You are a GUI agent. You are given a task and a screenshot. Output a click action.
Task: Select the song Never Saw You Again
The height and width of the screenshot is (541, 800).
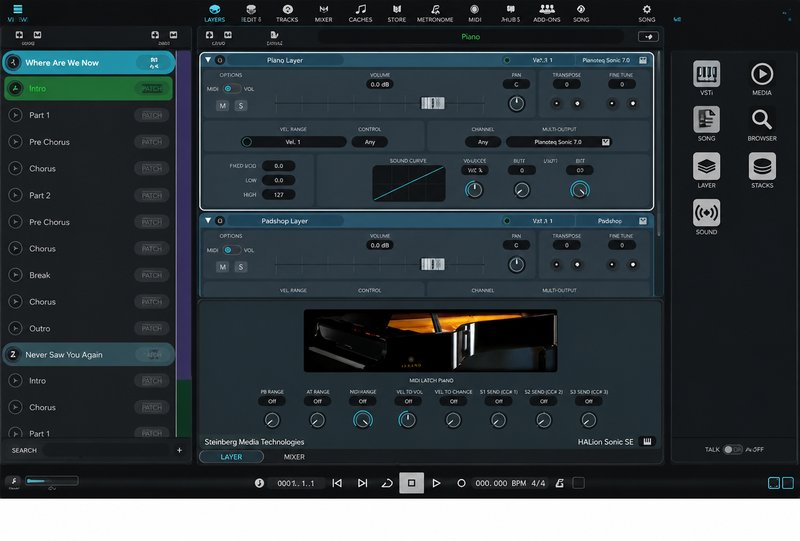coord(89,355)
